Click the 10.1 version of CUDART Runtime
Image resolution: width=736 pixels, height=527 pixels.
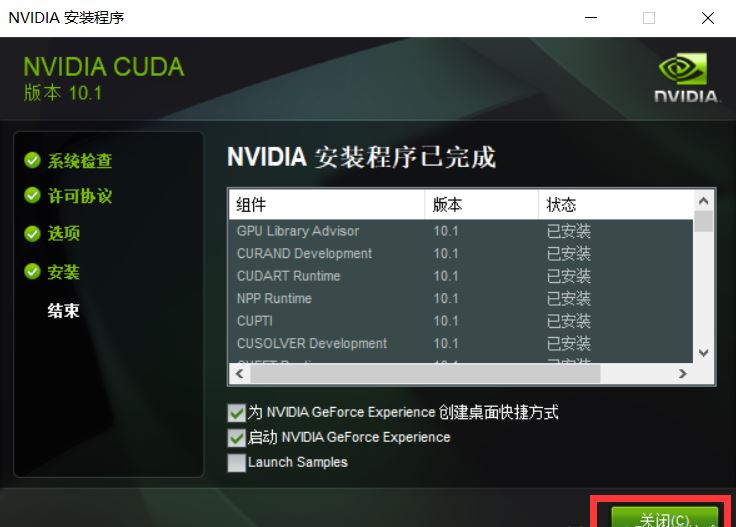[x=445, y=276]
